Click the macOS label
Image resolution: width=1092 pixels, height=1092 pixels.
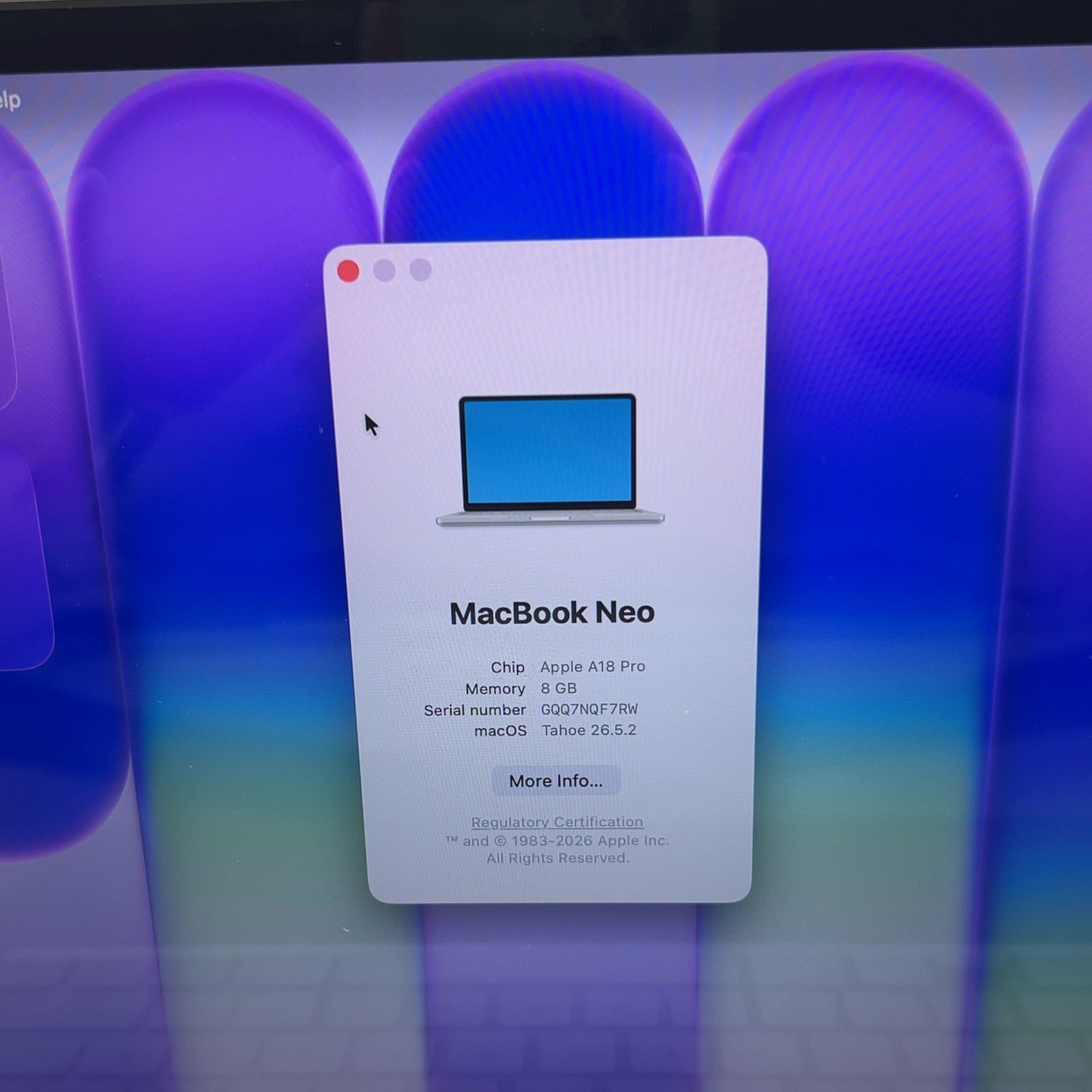point(500,731)
